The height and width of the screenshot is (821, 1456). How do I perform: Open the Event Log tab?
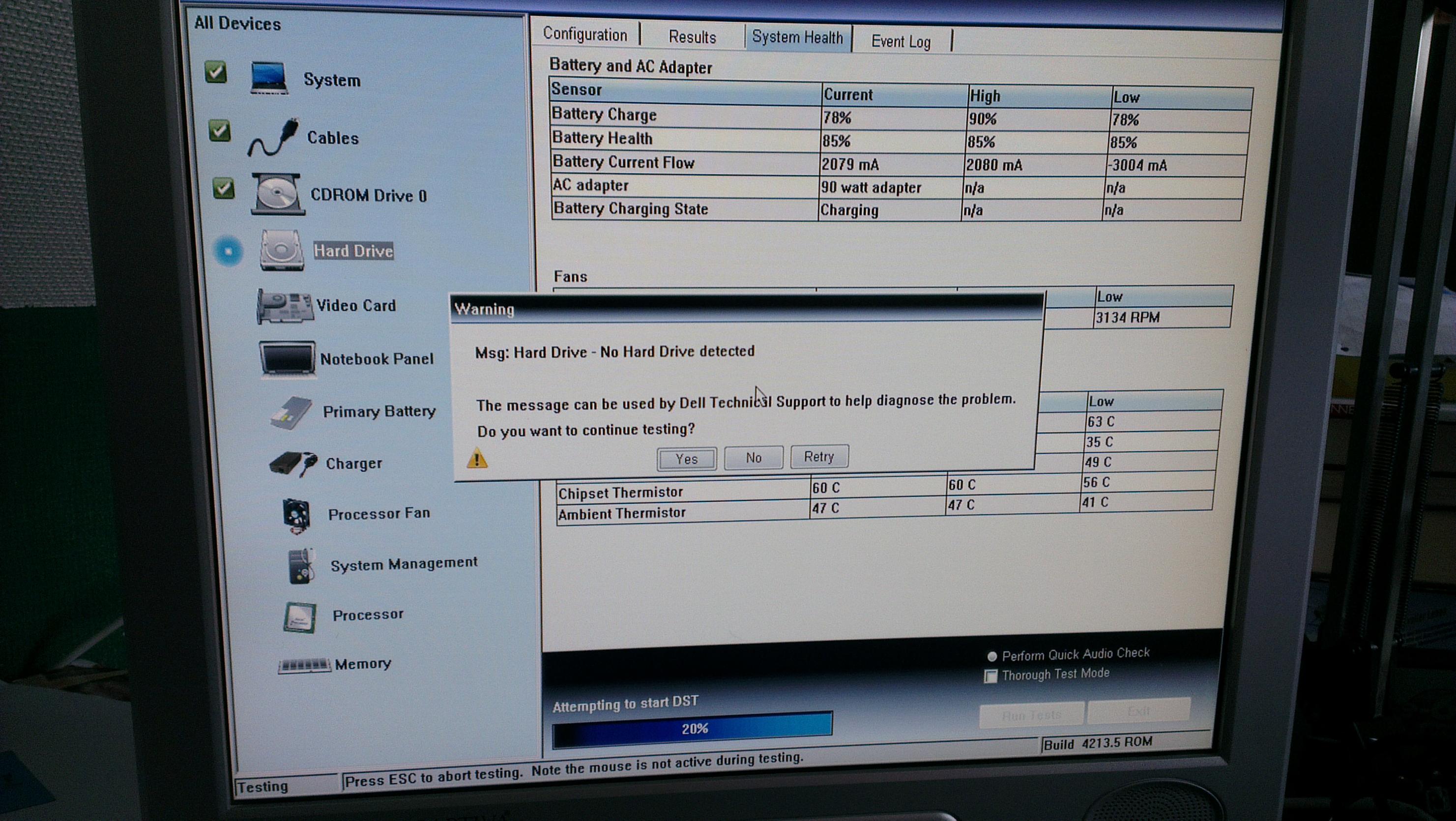[901, 41]
